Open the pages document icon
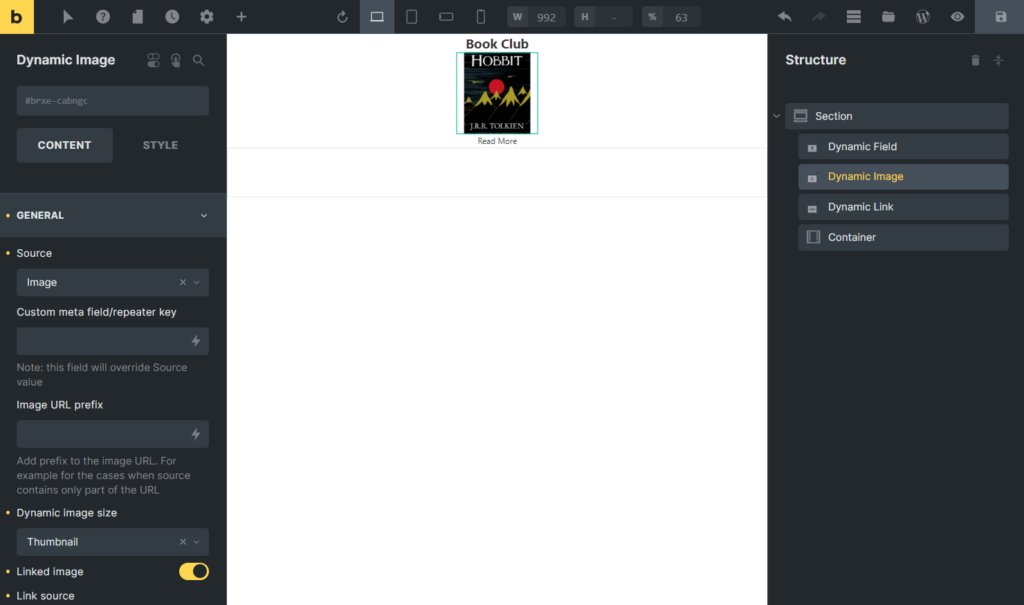The width and height of the screenshot is (1024, 605). tap(137, 16)
